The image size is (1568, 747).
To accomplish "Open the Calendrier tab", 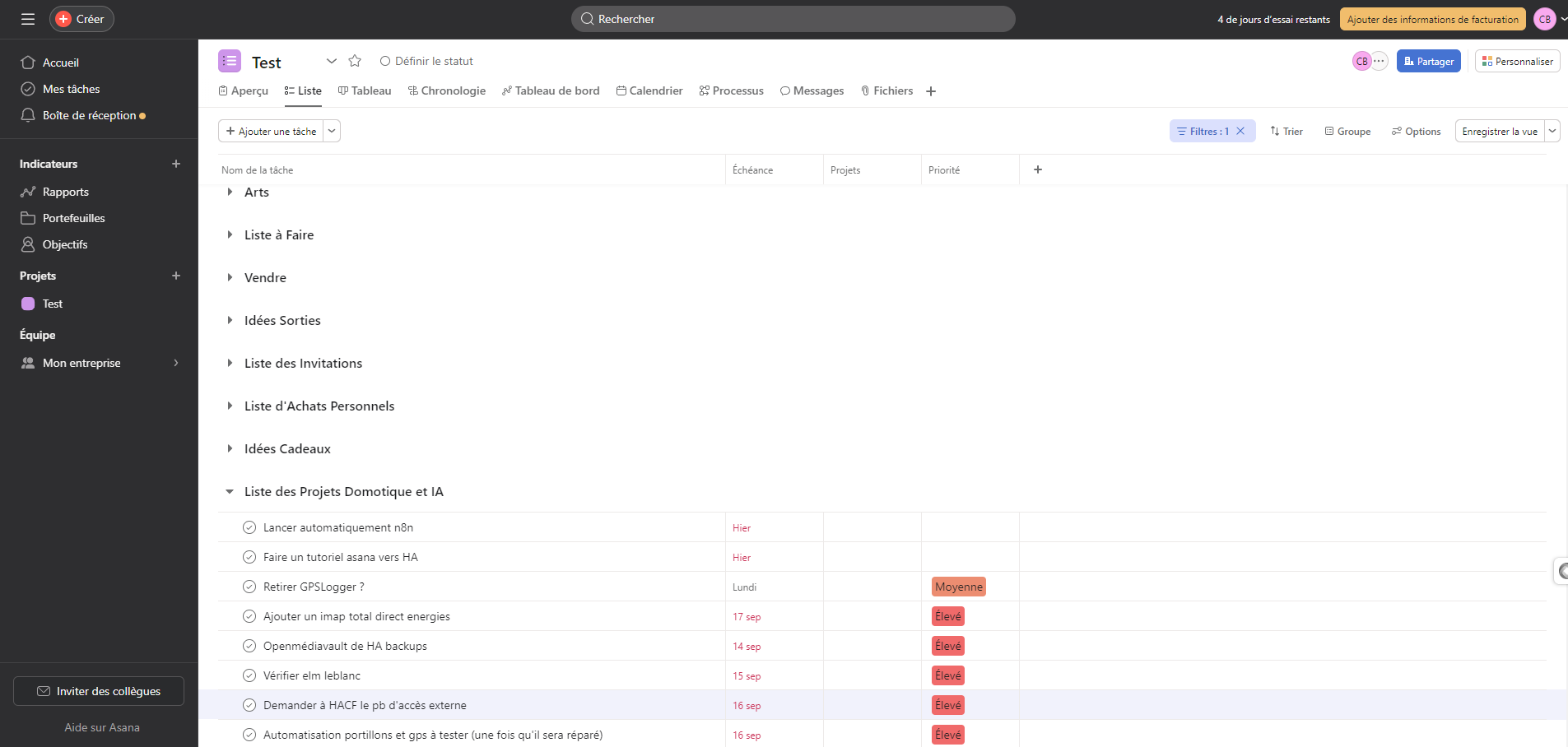I will point(649,91).
